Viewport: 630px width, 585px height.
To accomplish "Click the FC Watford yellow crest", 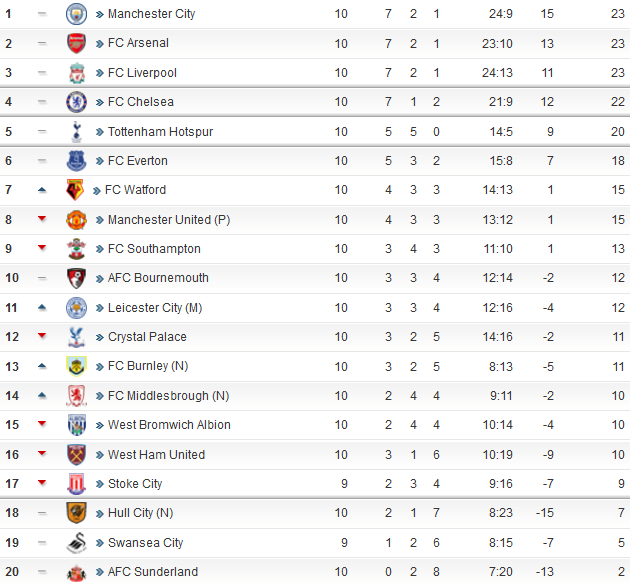I will coord(75,190).
